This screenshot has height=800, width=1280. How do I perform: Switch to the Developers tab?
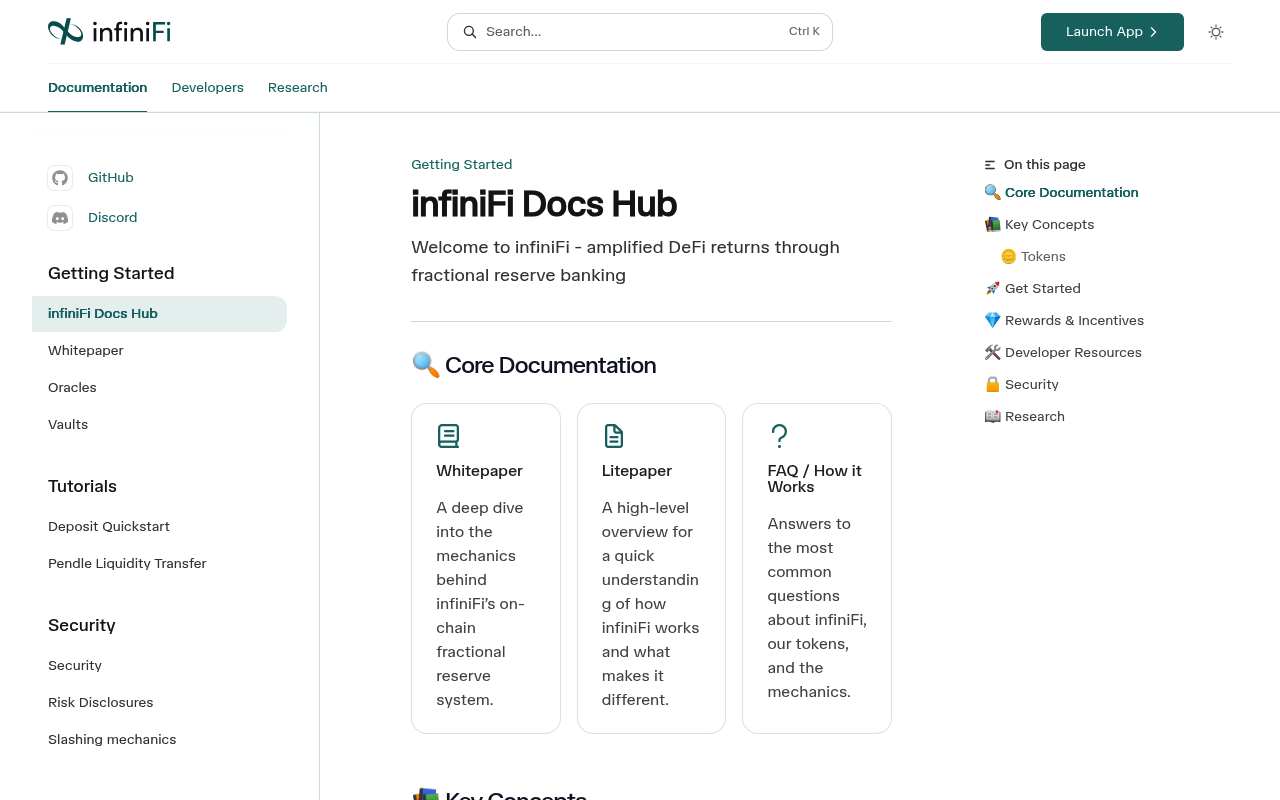tap(207, 88)
